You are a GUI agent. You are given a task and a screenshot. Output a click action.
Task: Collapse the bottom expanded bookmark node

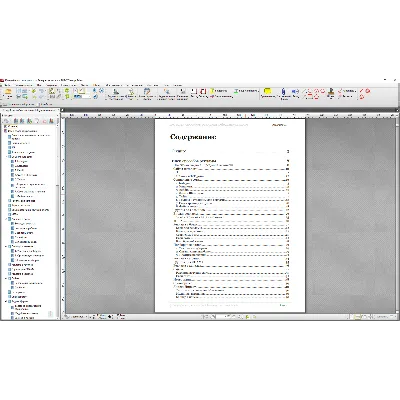[x=6, y=301]
